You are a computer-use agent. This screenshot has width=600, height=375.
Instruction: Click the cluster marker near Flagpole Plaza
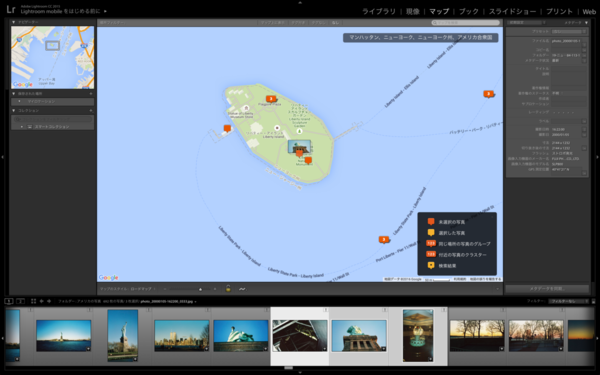271,99
